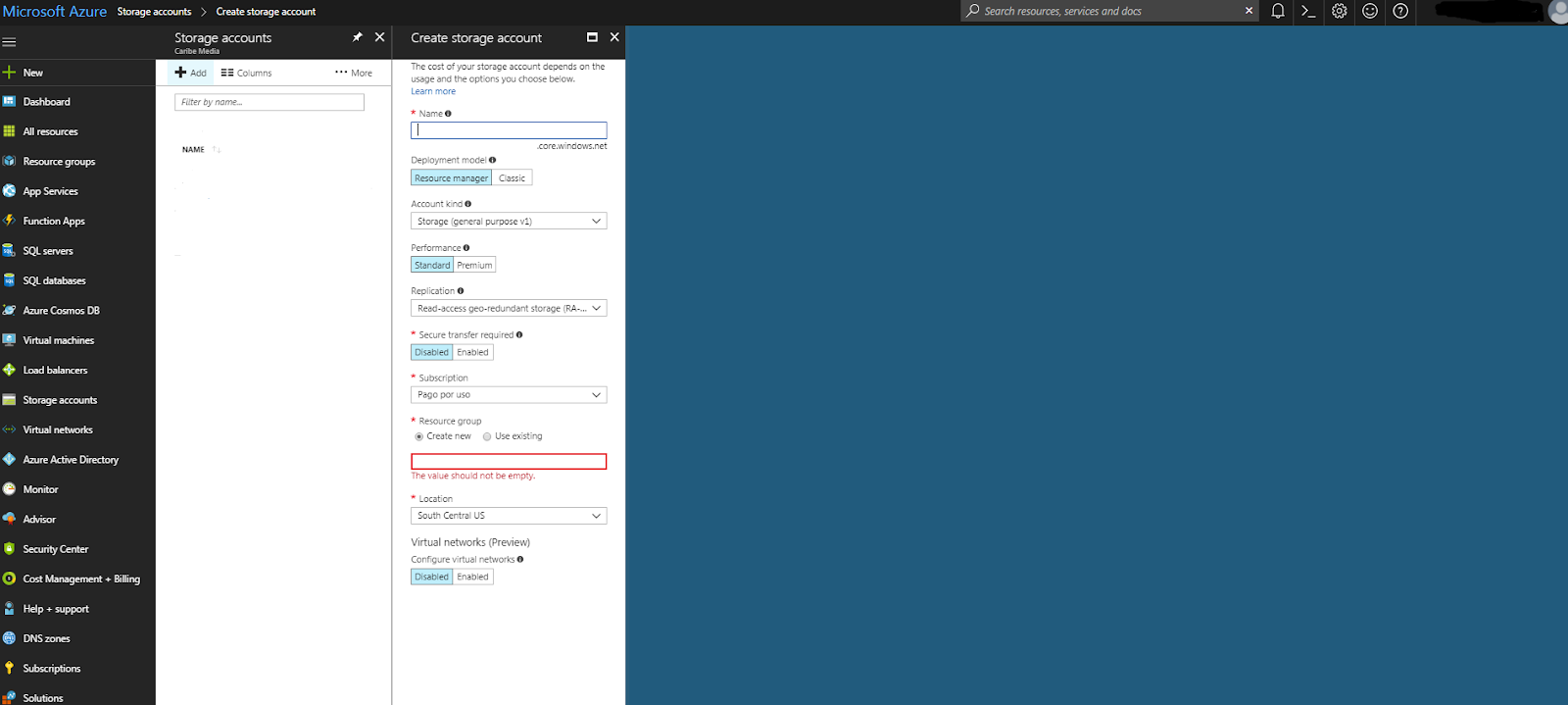
Task: Open the portal settings gear icon
Action: point(1339,11)
